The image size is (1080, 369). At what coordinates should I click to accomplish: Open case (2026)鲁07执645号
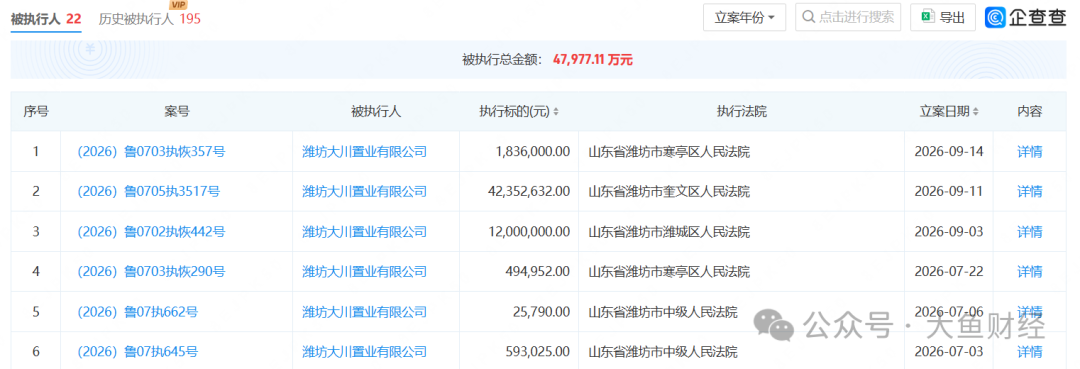[138, 352]
